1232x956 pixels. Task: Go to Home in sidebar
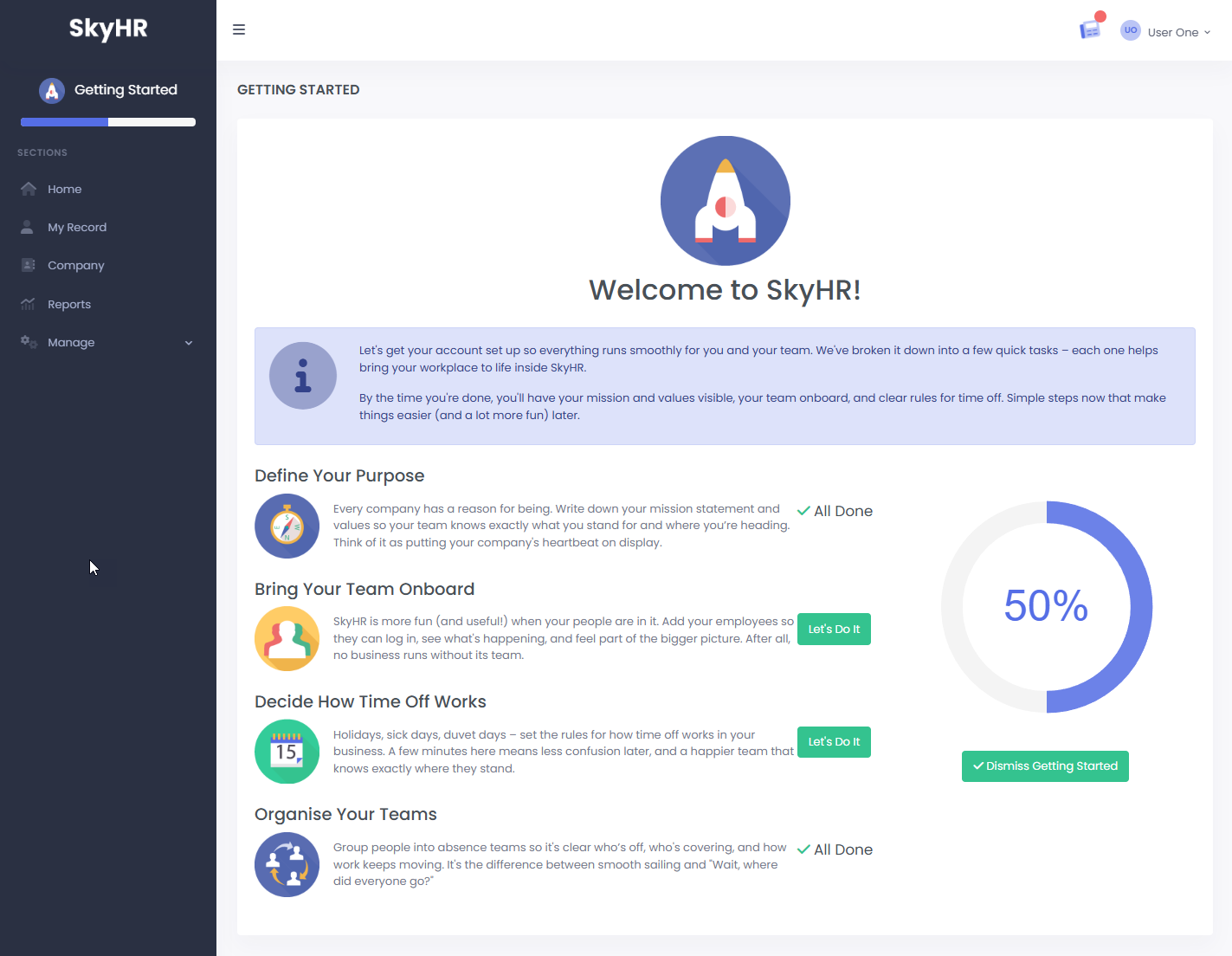pos(65,190)
